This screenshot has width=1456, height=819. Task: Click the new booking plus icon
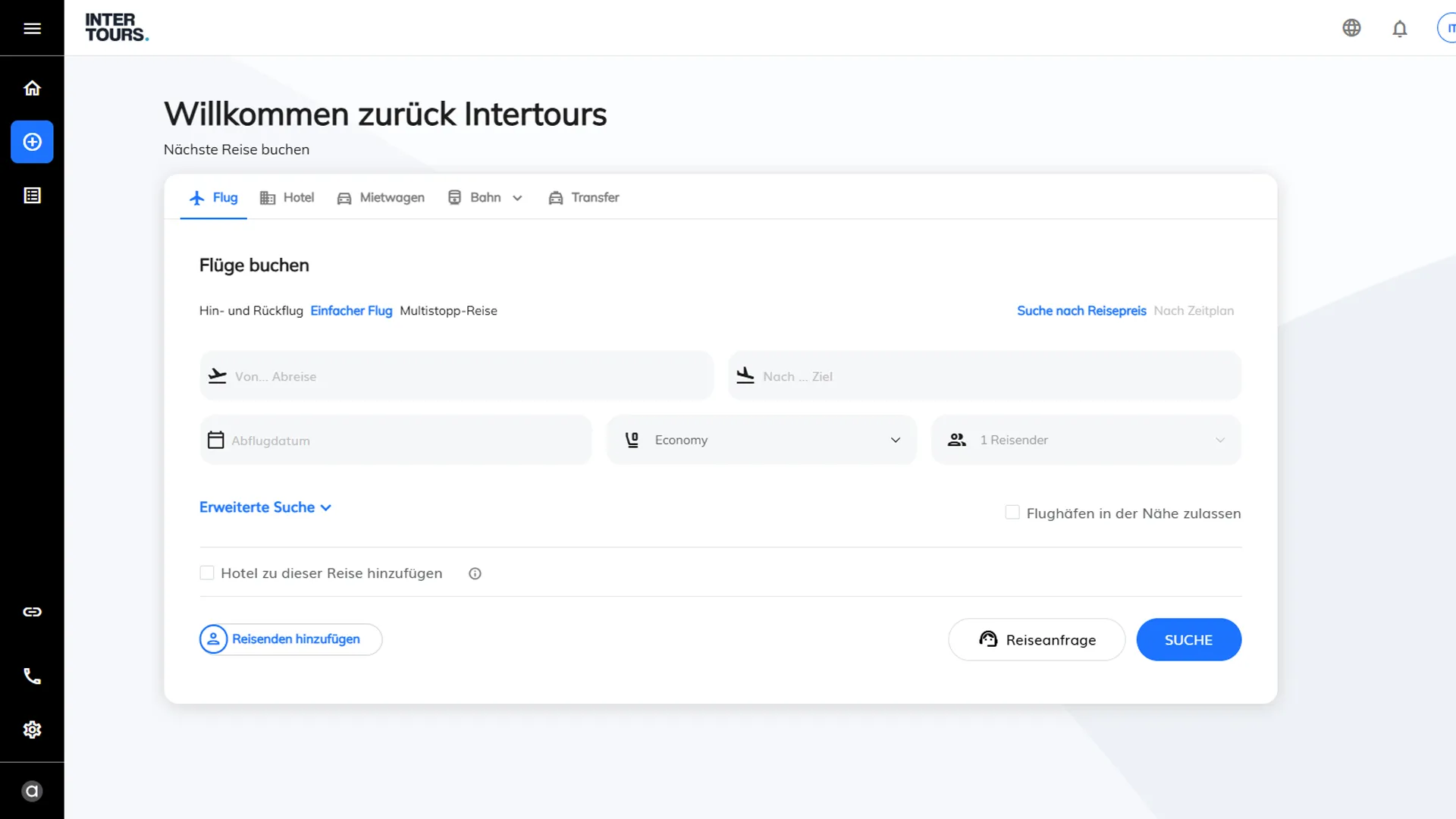point(32,142)
